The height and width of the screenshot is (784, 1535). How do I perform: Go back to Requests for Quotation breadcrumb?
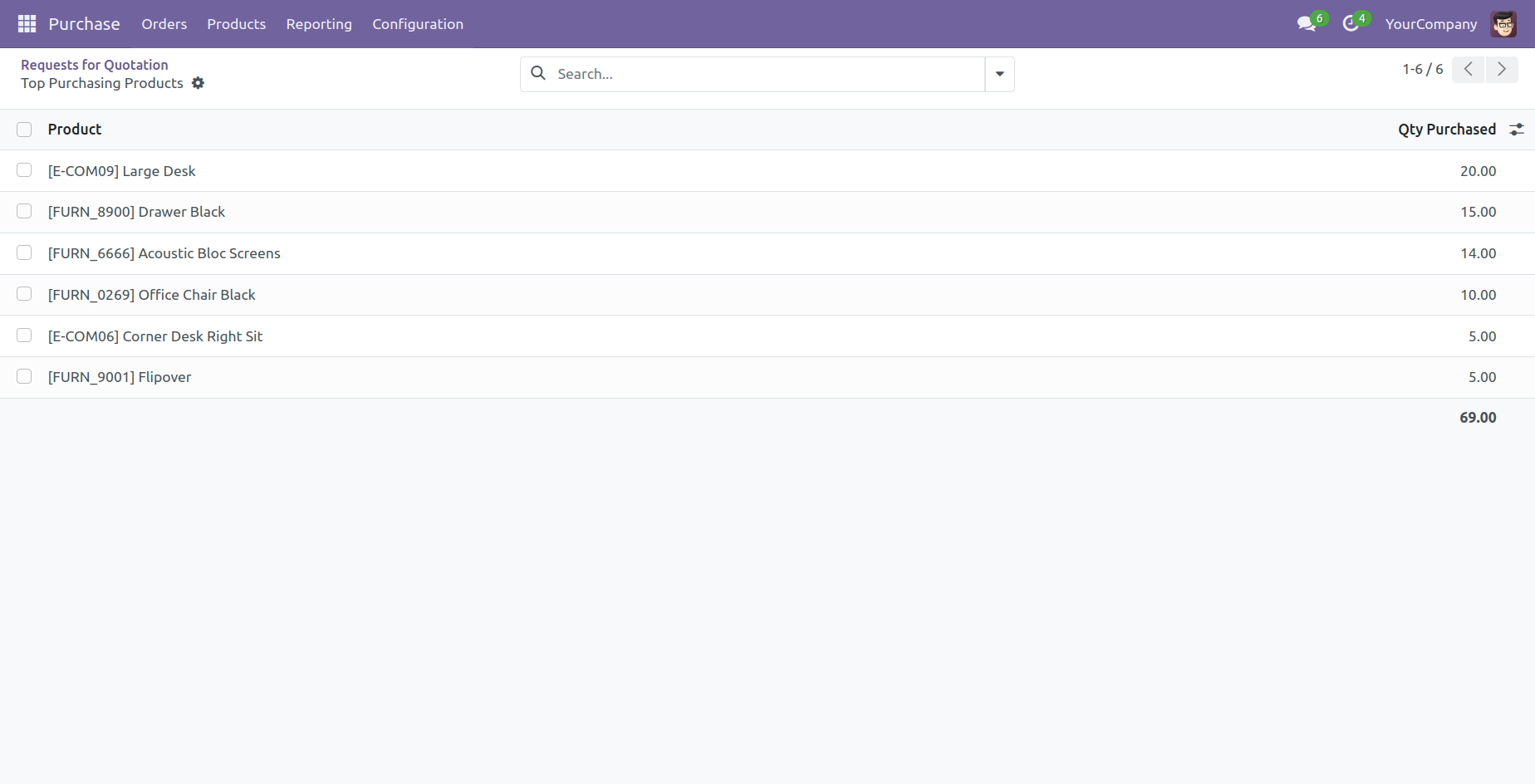pyautogui.click(x=95, y=65)
